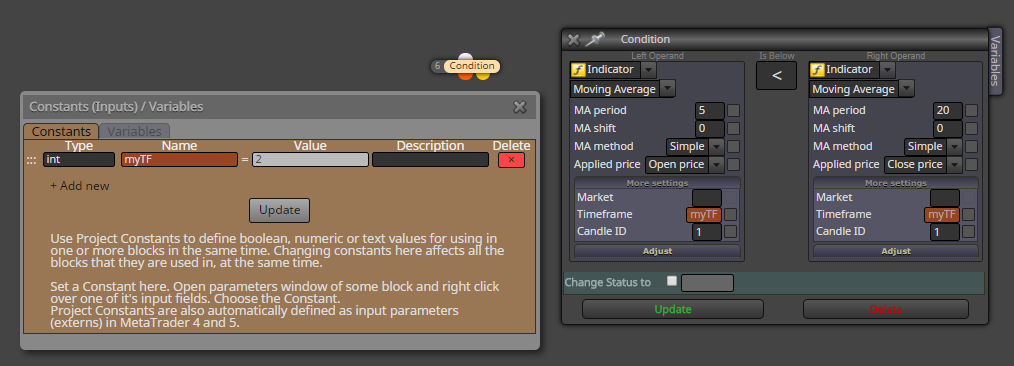Click the yellow connector under the Condition block
Viewport: 1014px width, 366px height.
tap(482, 76)
